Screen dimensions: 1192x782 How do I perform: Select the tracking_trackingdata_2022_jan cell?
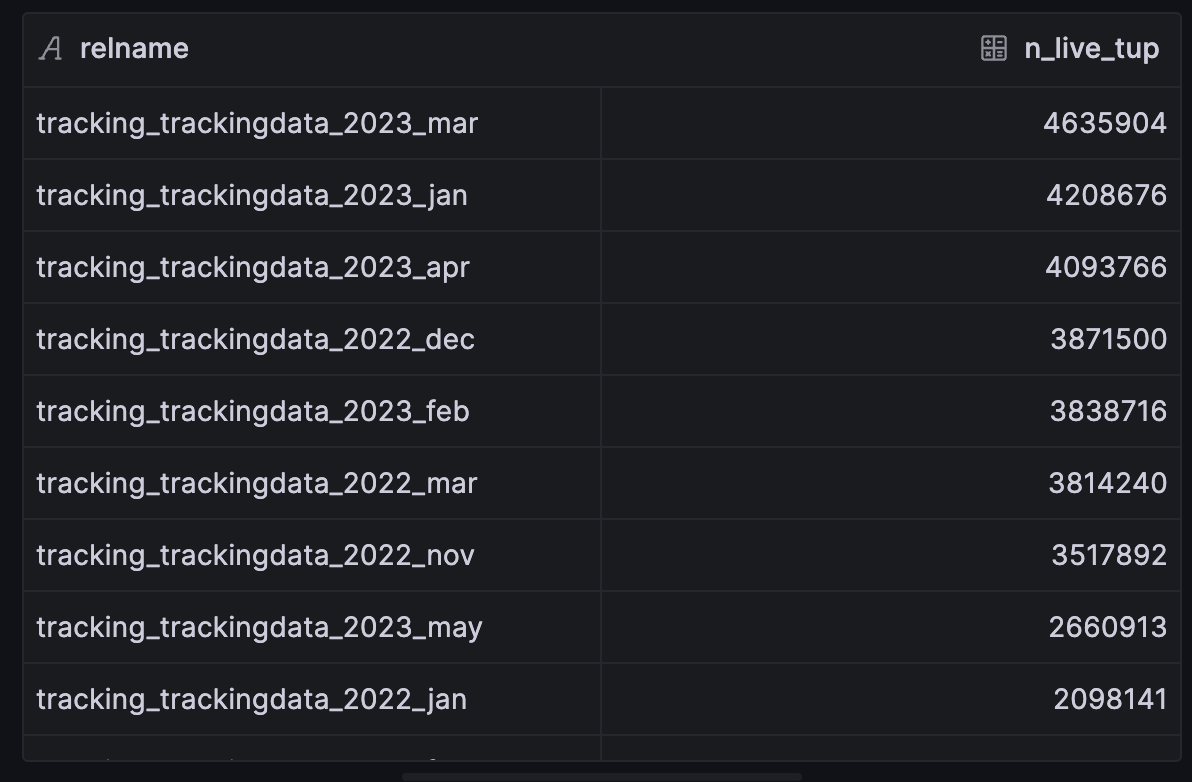tap(312, 699)
